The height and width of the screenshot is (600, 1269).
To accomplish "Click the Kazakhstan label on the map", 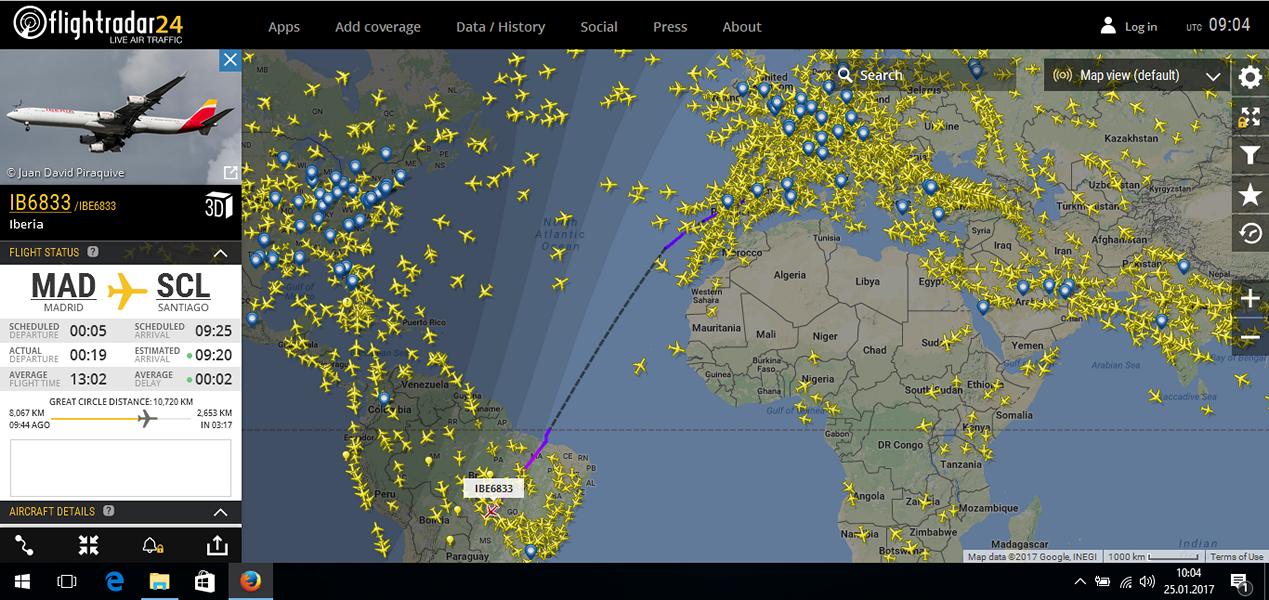I will pyautogui.click(x=1131, y=138).
